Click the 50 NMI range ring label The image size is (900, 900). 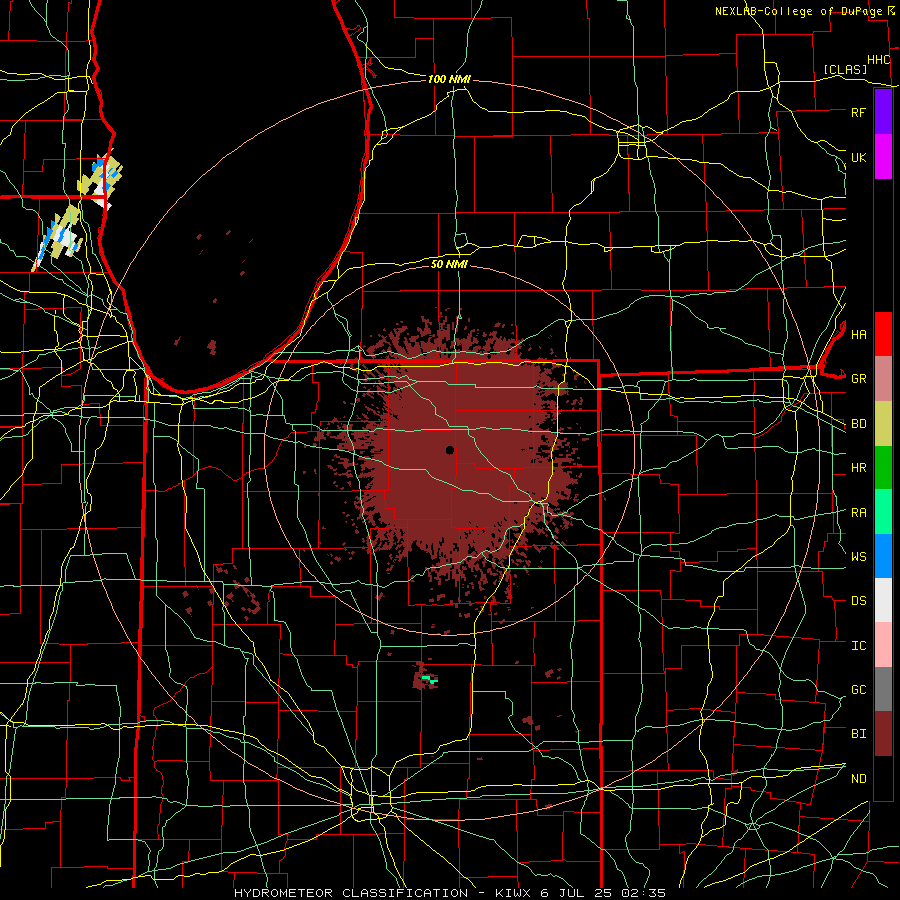pyautogui.click(x=449, y=264)
